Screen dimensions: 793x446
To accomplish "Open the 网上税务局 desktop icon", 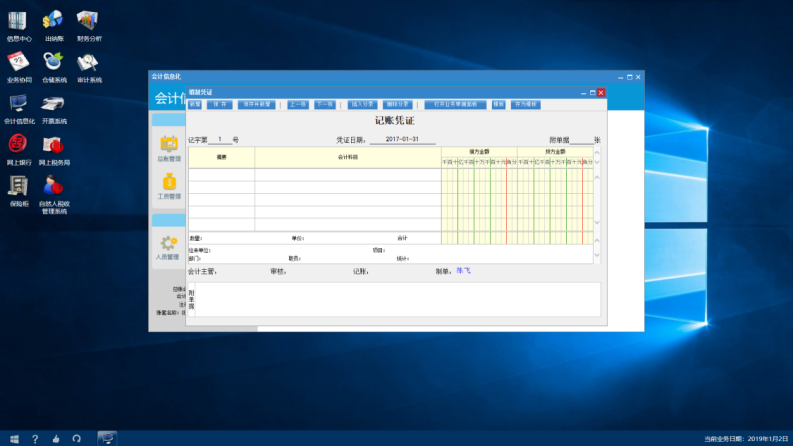I will (54, 150).
